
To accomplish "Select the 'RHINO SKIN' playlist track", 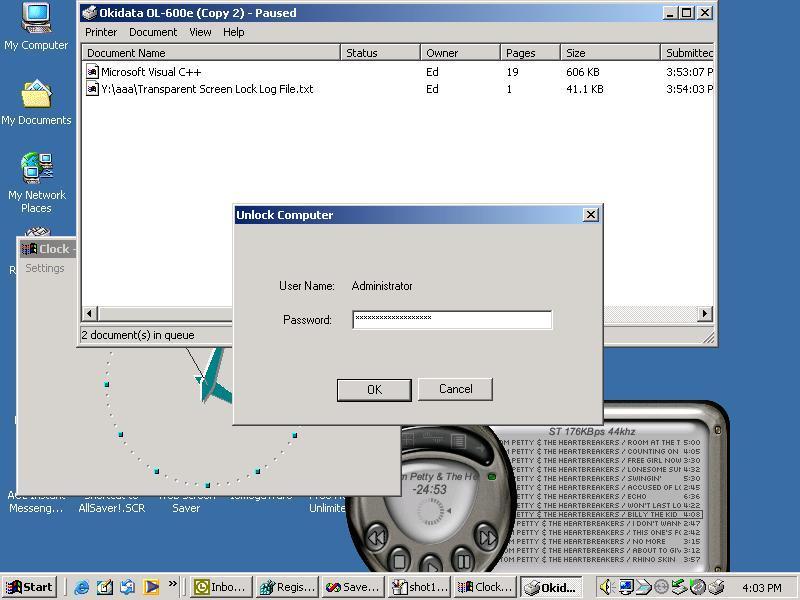I will pos(600,560).
